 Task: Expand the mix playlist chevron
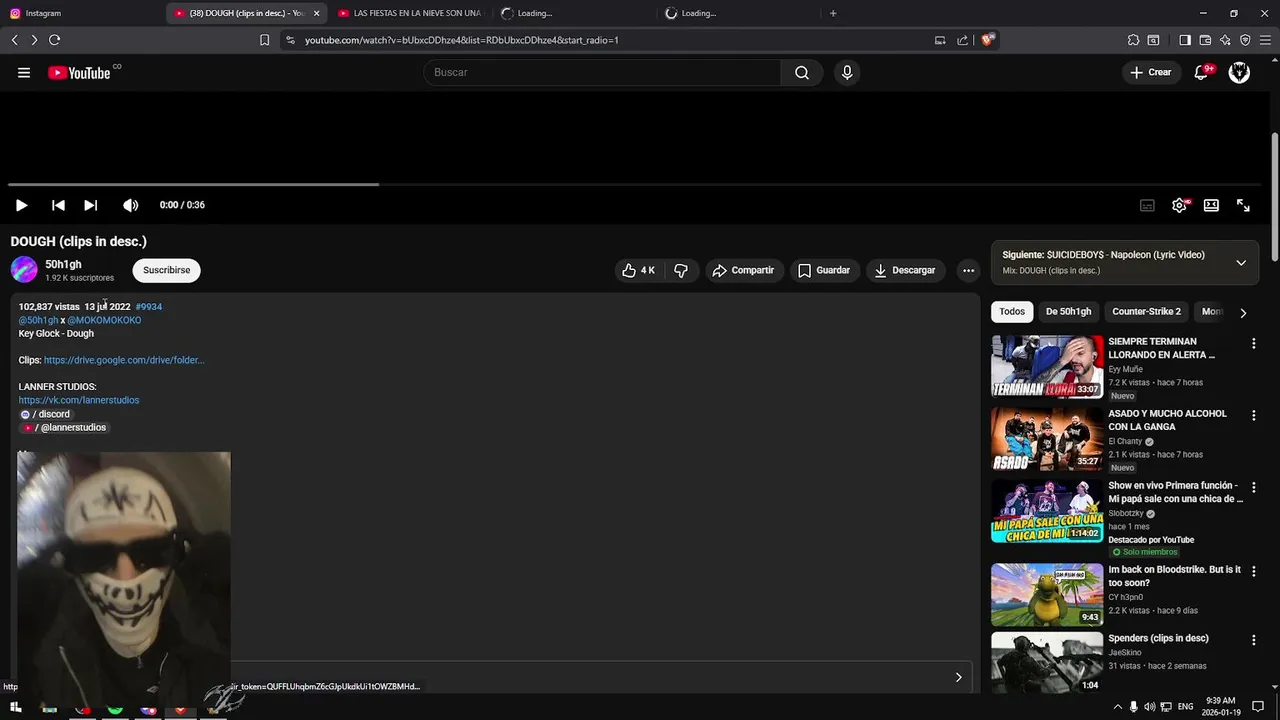1241,262
